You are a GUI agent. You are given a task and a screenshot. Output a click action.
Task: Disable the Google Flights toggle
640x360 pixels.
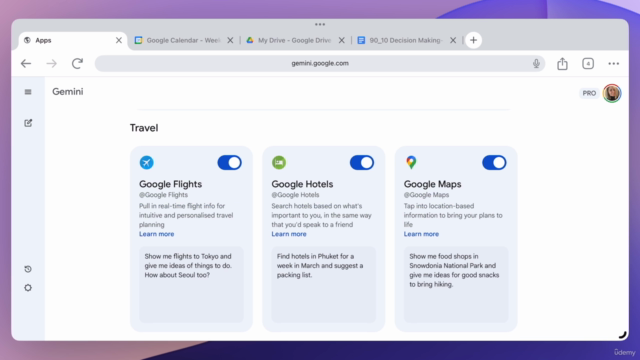point(229,162)
